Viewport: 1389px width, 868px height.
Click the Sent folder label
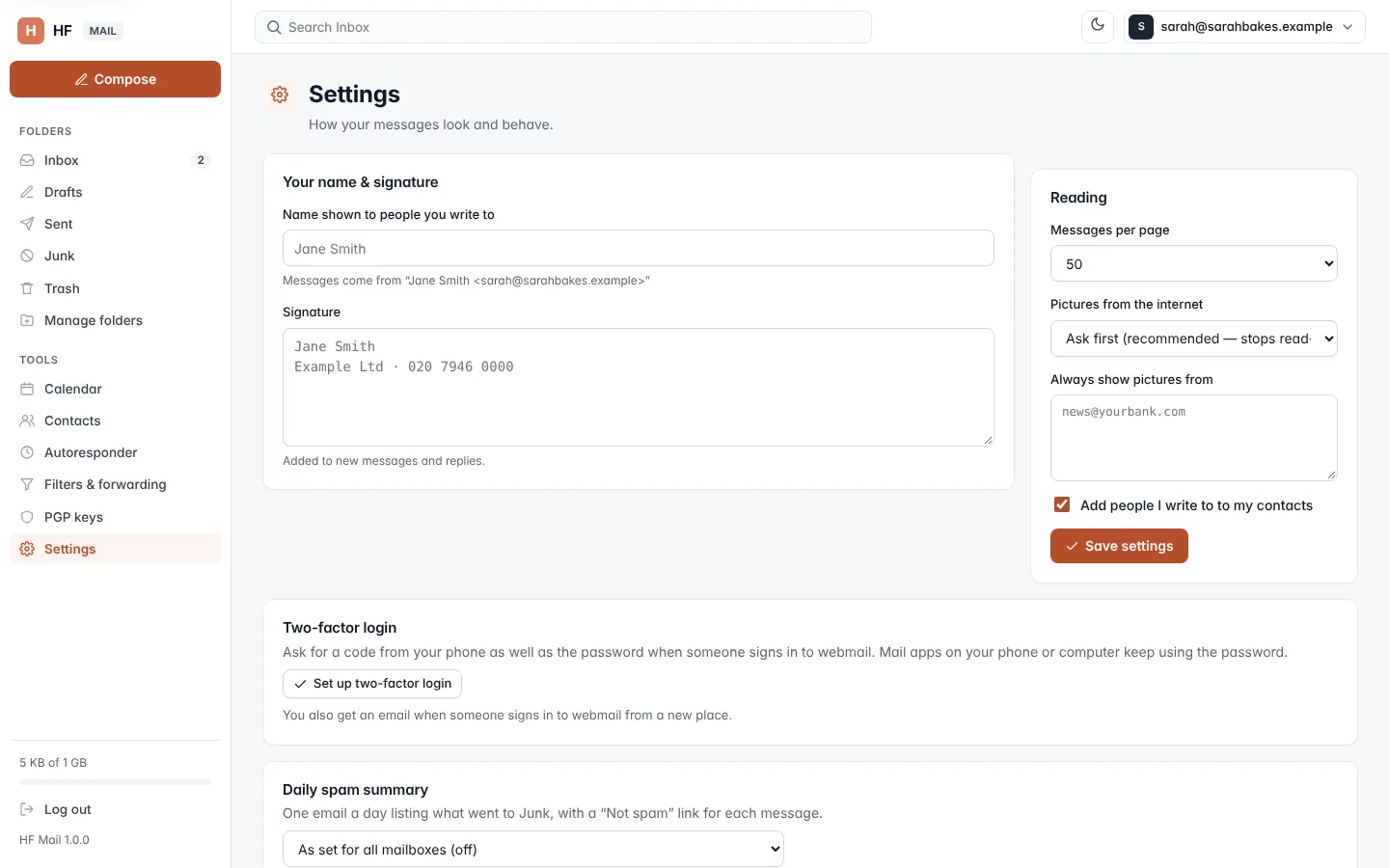(x=58, y=224)
